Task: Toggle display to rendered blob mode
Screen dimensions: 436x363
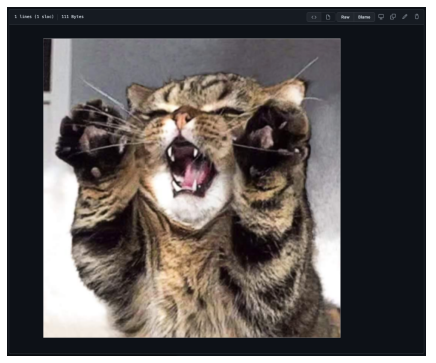Action: tap(328, 17)
